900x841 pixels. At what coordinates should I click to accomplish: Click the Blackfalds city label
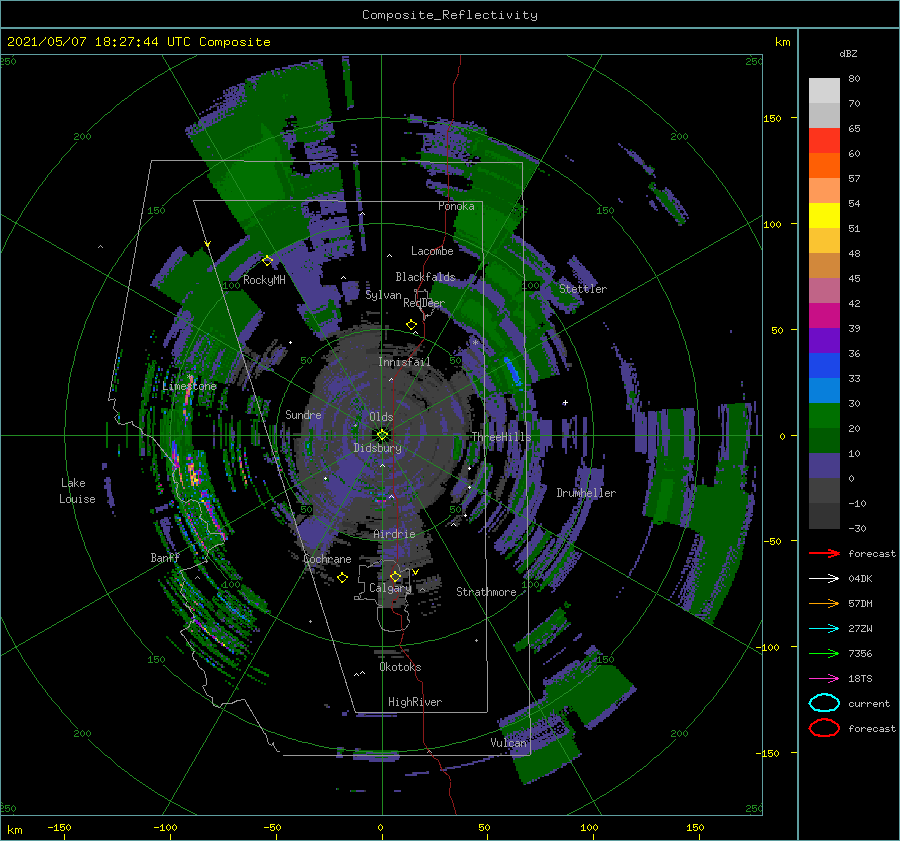(425, 277)
